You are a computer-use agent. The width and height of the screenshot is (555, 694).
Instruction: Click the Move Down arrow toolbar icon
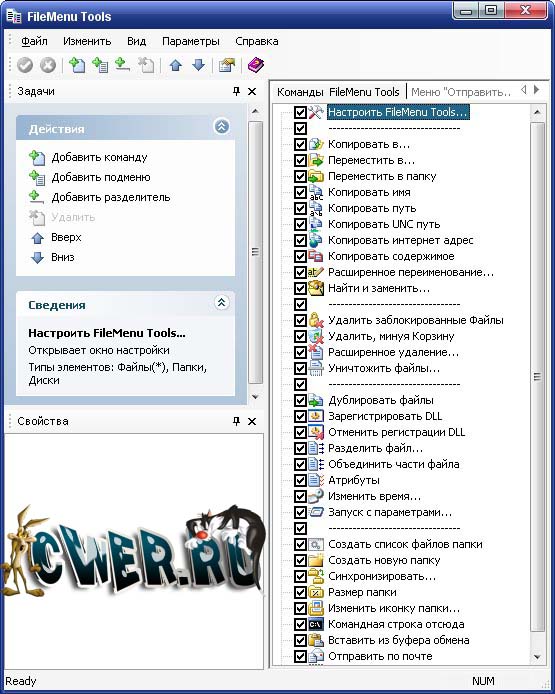click(x=199, y=66)
